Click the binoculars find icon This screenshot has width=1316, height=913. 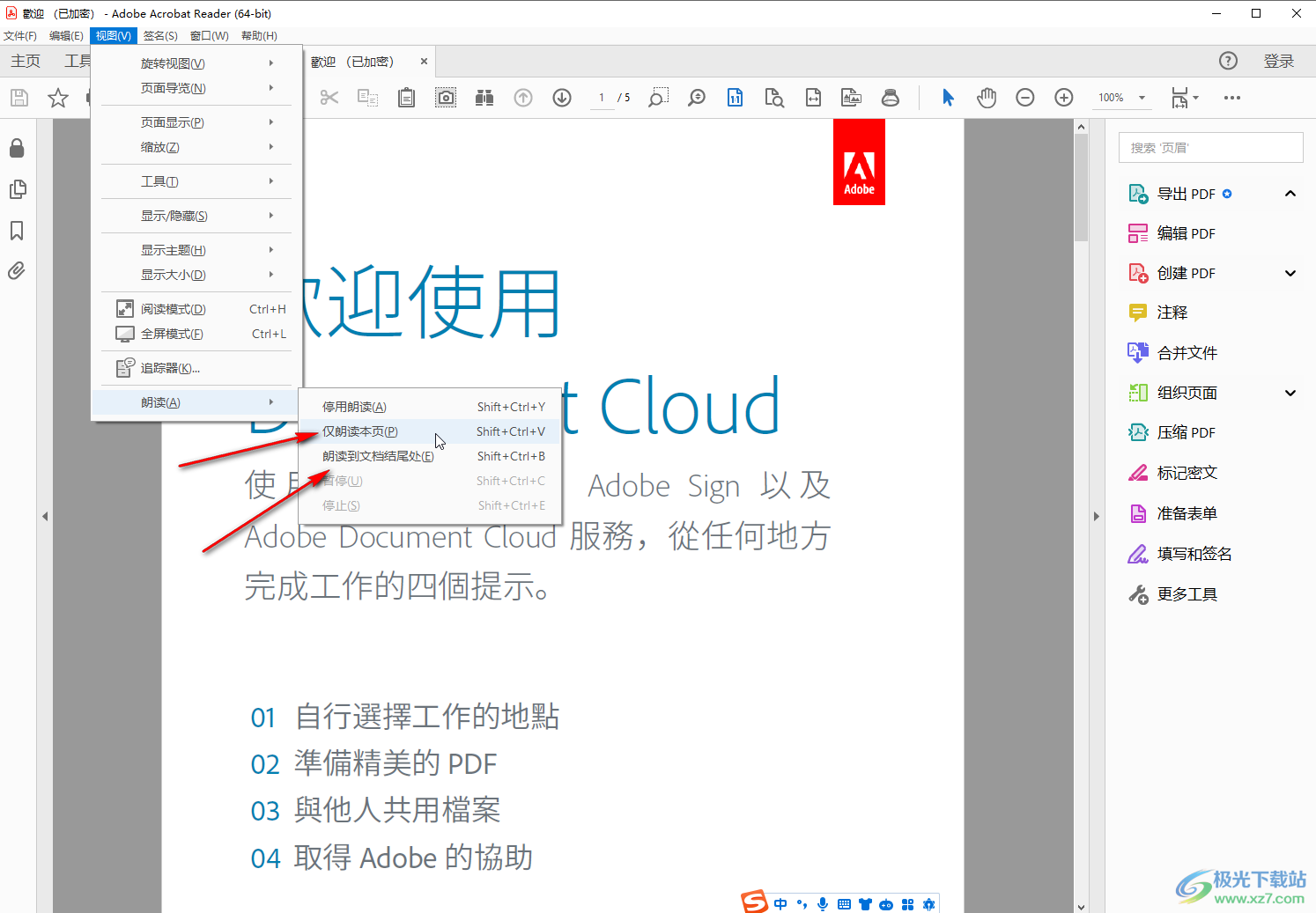[x=484, y=98]
